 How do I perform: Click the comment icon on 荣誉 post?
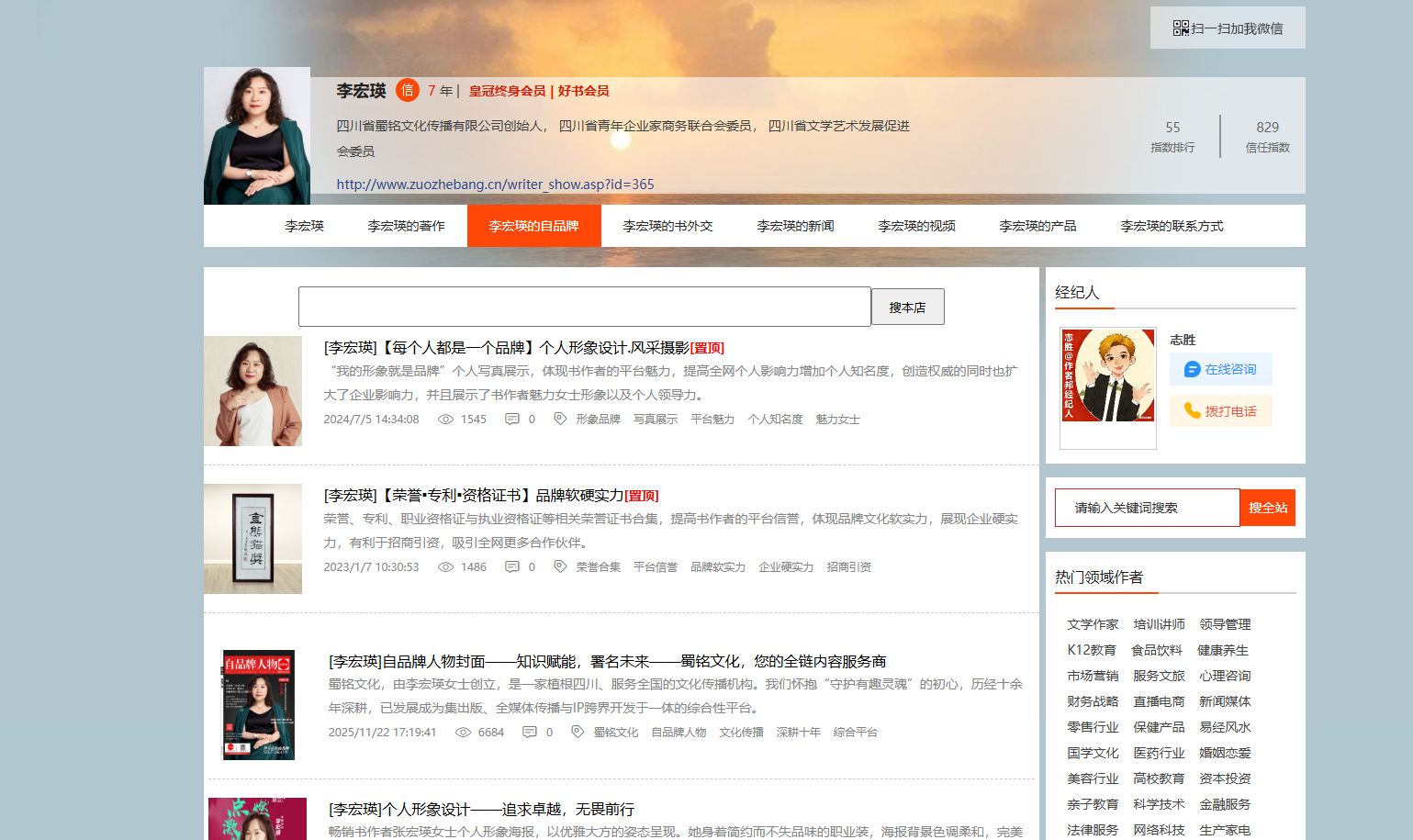[512, 567]
